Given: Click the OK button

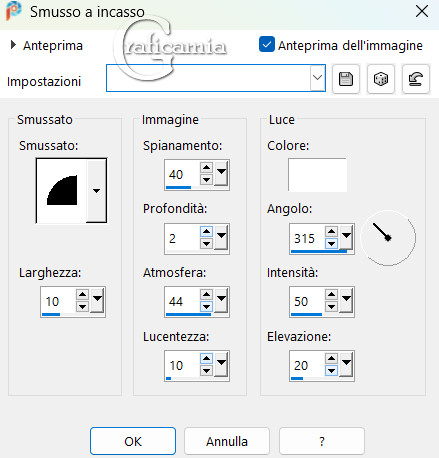Looking at the screenshot, I should (133, 441).
